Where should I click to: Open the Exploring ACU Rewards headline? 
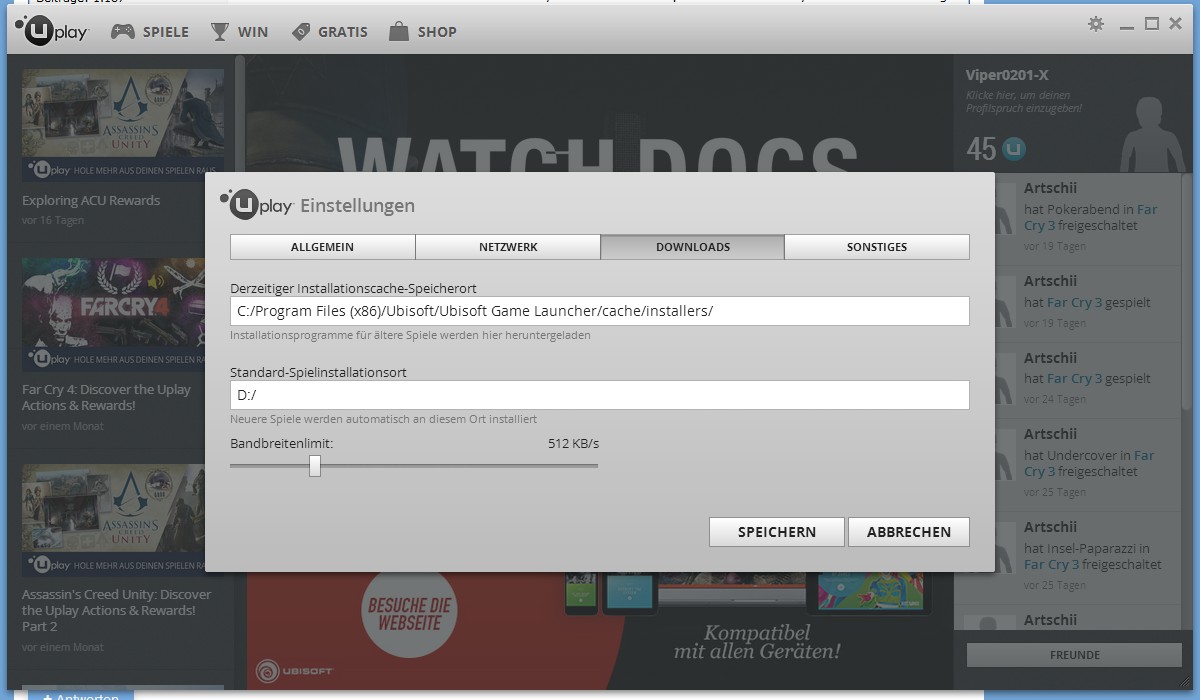(91, 200)
